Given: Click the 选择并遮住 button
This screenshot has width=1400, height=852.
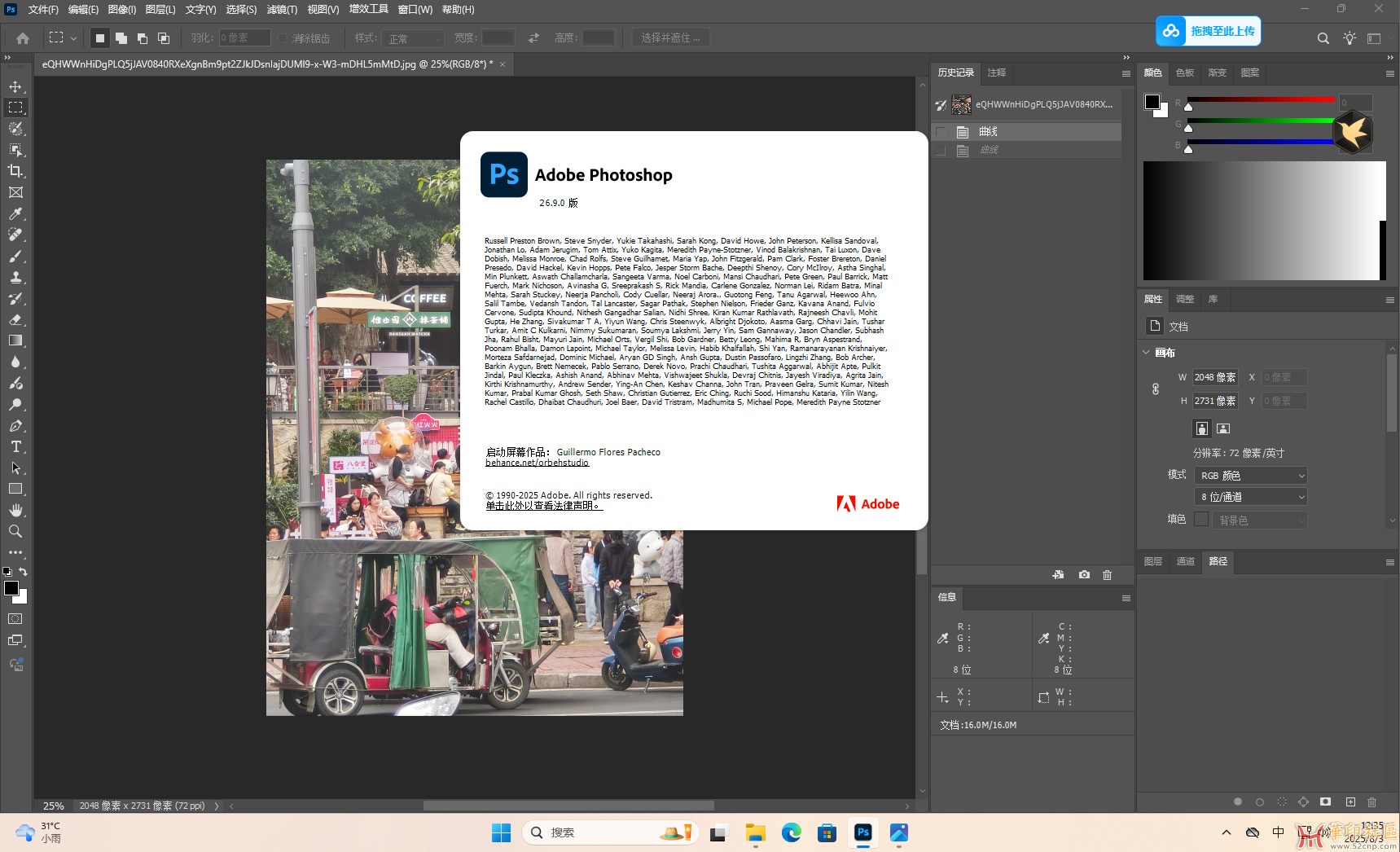Looking at the screenshot, I should pos(670,38).
